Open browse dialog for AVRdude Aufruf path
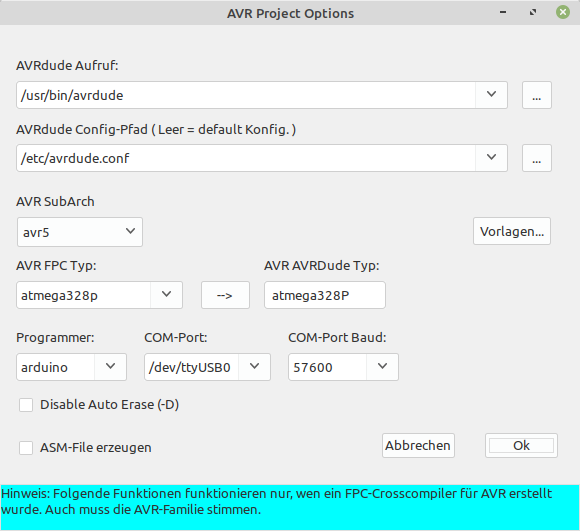 537,95
